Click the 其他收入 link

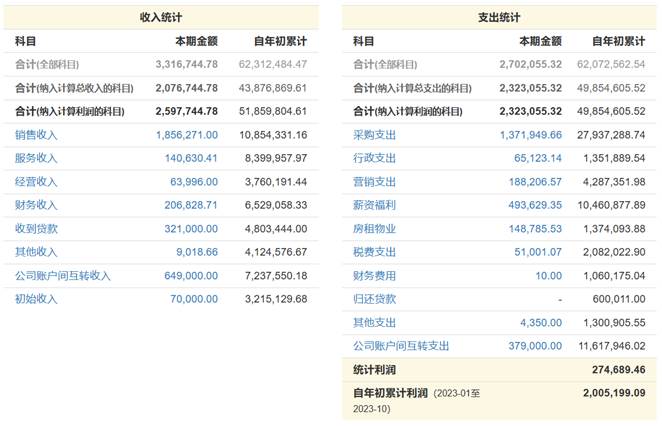[36, 252]
